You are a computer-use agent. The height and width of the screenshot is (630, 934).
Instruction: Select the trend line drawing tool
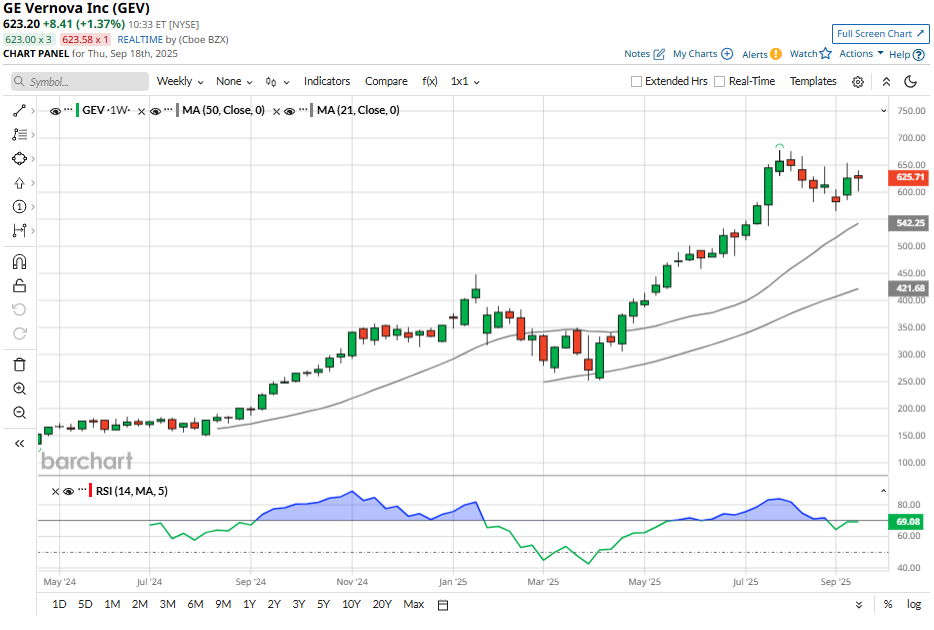tap(19, 111)
